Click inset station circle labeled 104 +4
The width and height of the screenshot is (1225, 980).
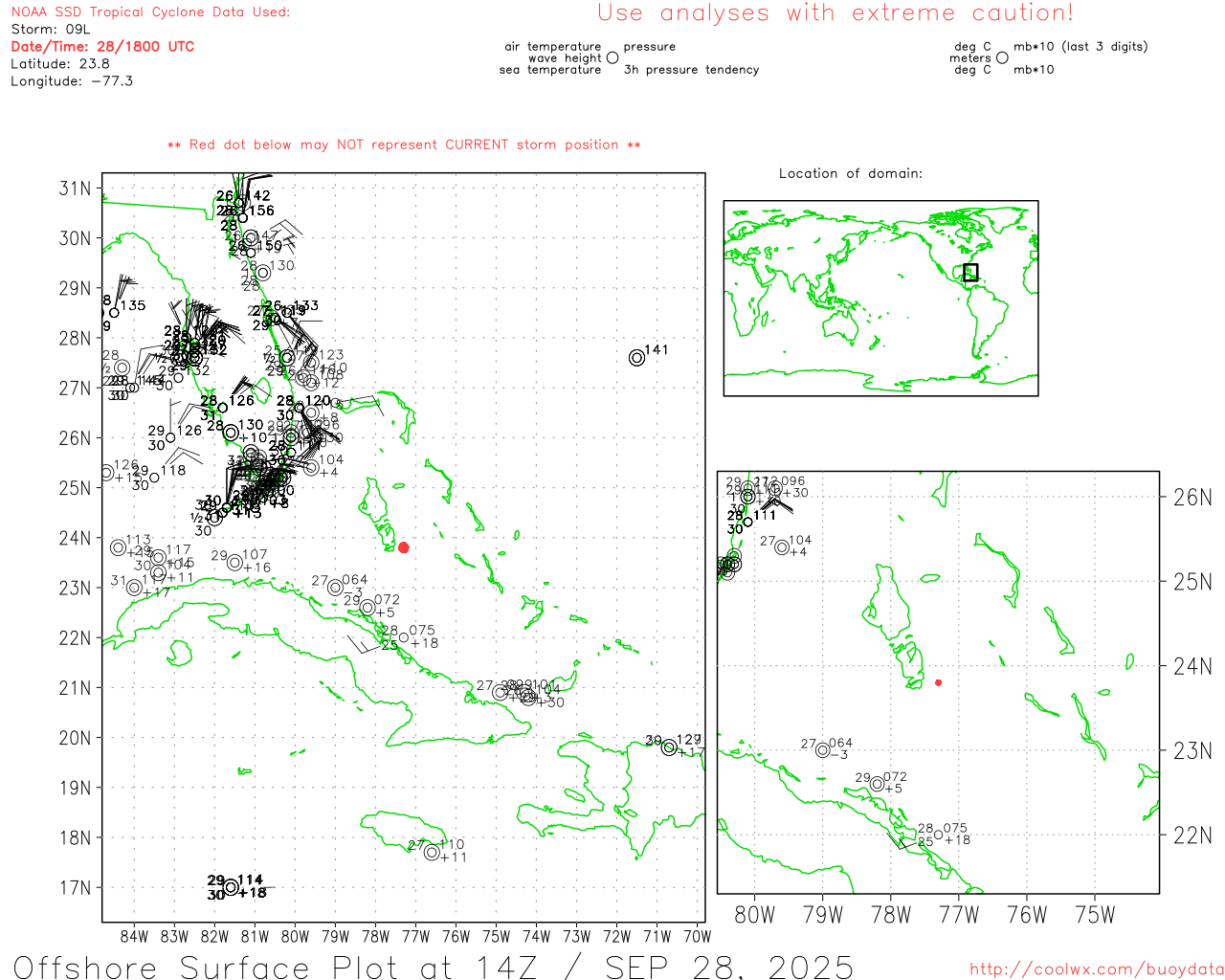[782, 547]
